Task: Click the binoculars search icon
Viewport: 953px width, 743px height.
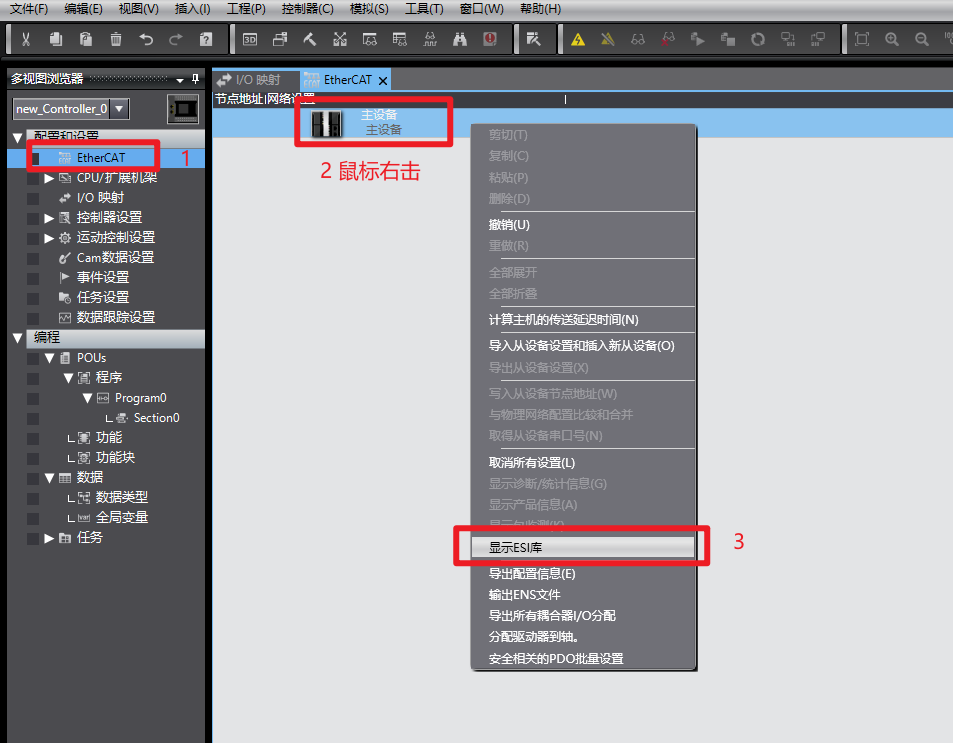Action: click(x=460, y=40)
